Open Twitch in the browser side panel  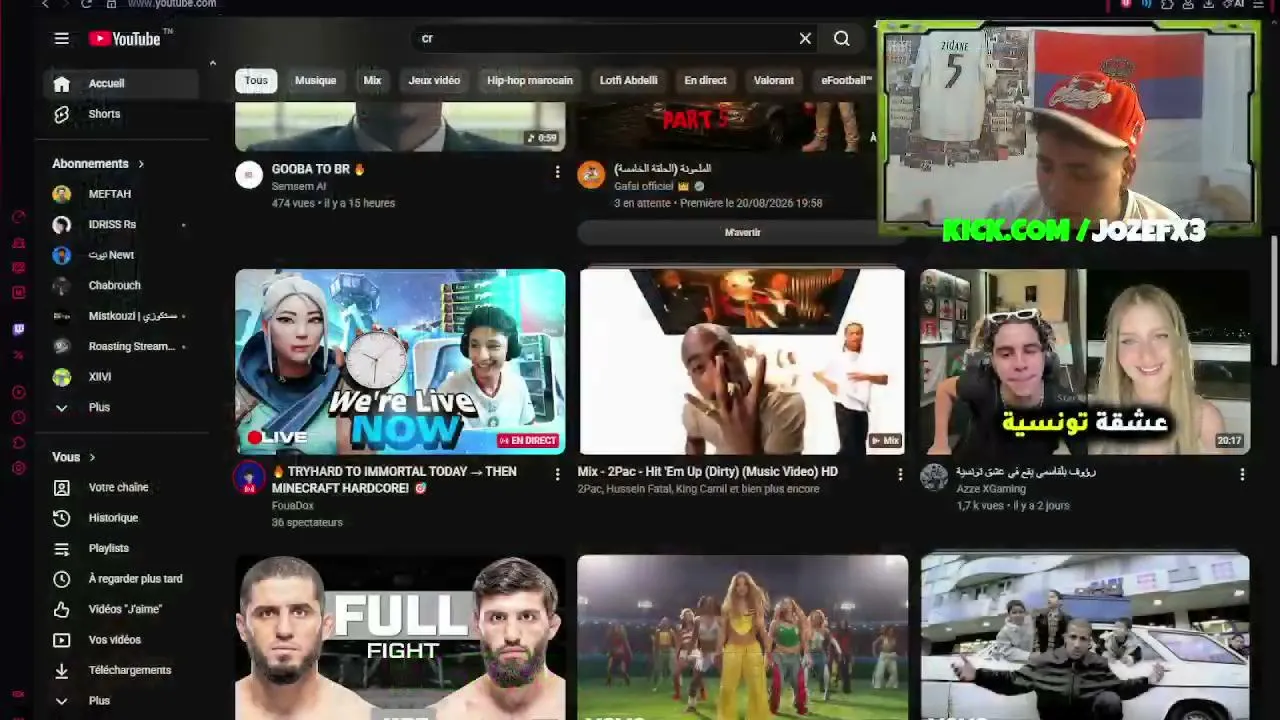[18, 329]
